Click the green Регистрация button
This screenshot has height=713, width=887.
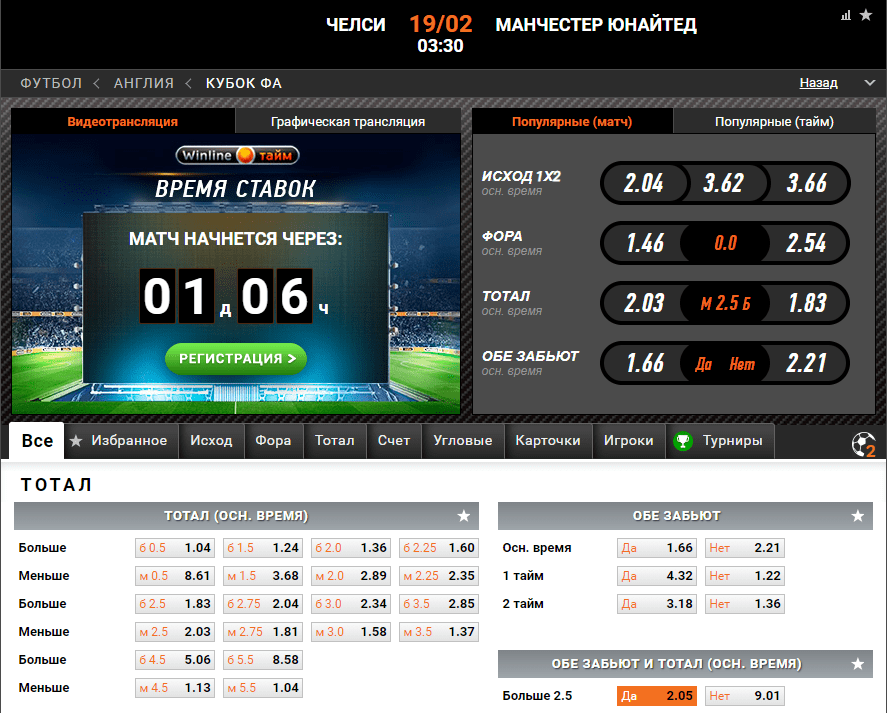click(236, 358)
